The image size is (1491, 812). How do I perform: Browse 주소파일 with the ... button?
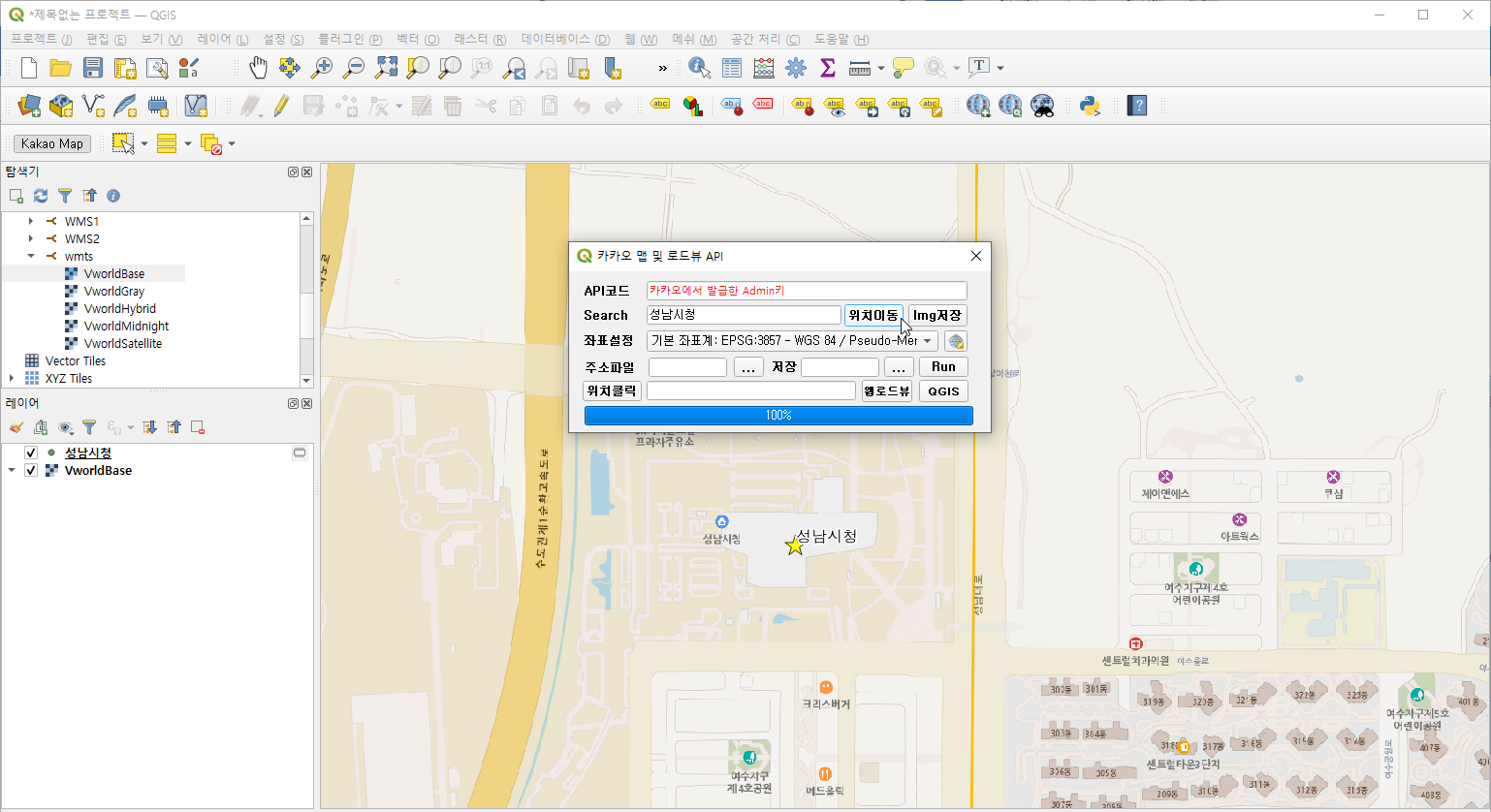click(x=747, y=367)
